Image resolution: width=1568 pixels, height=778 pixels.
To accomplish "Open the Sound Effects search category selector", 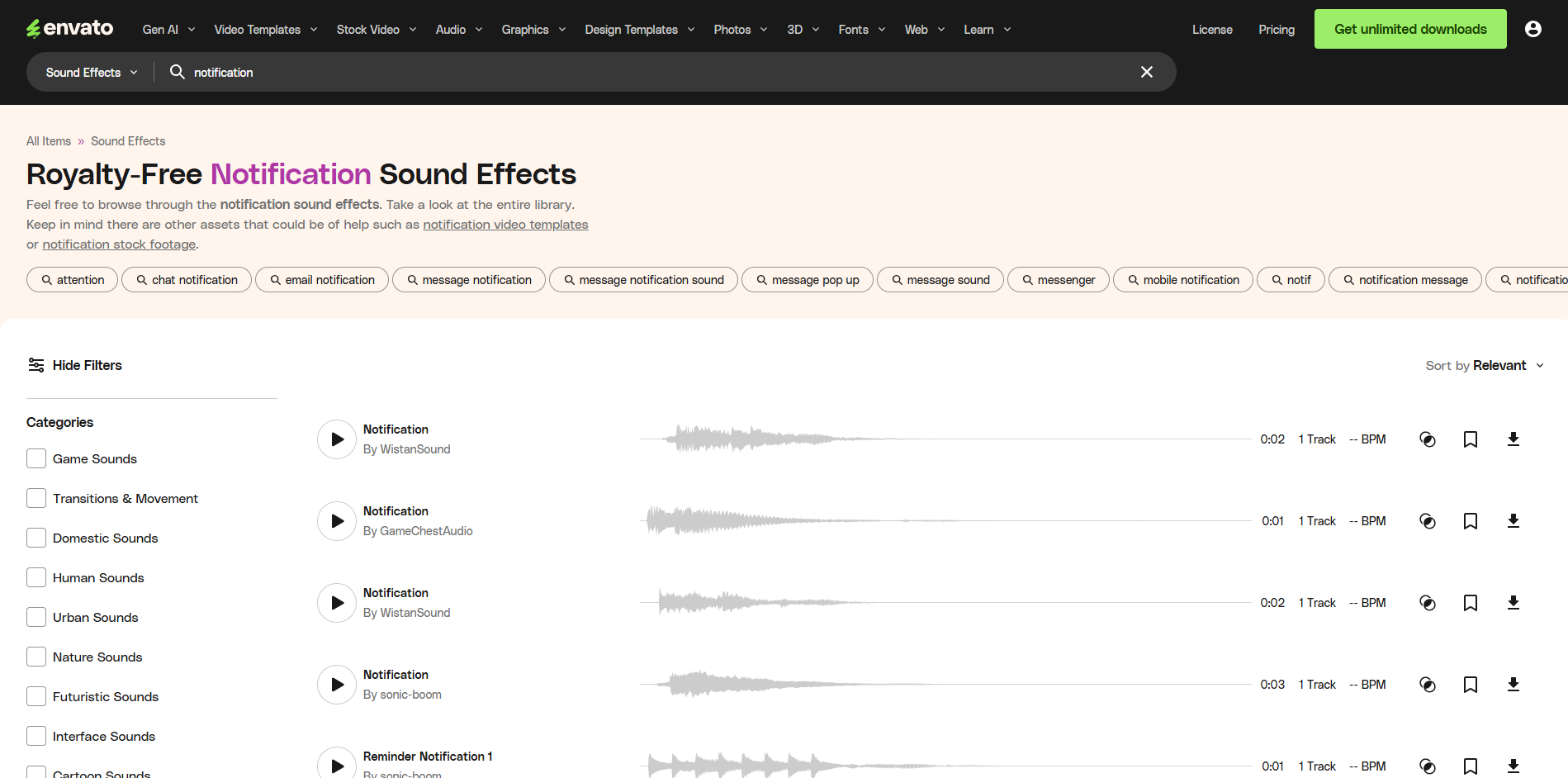I will click(90, 72).
